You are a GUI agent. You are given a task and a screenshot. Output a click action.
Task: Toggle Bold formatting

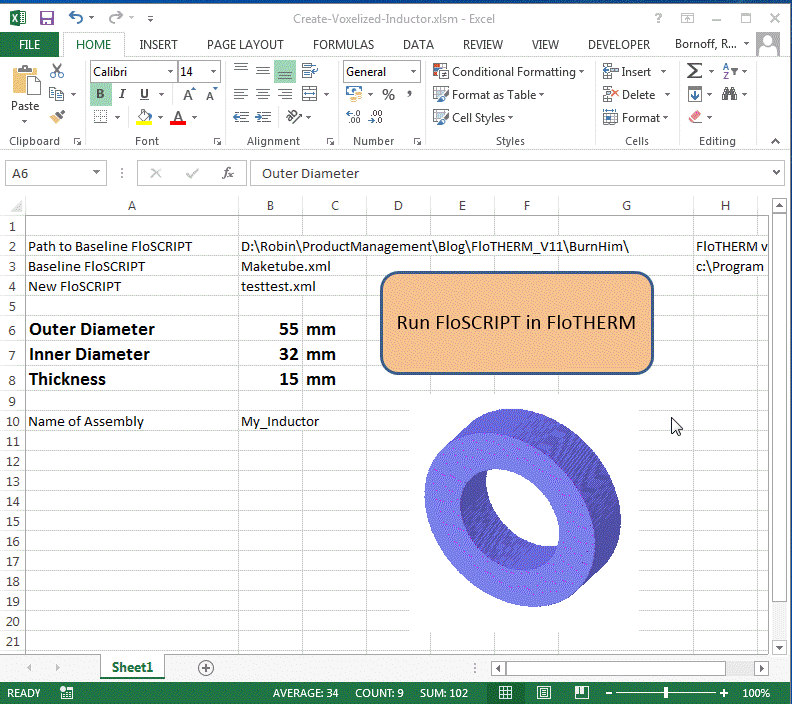coord(101,94)
